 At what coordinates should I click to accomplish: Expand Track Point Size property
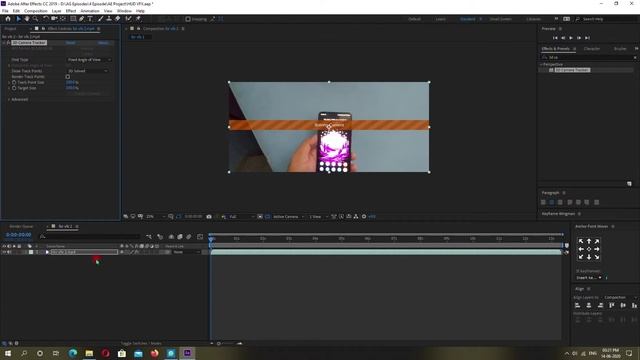pyautogui.click(x=9, y=82)
